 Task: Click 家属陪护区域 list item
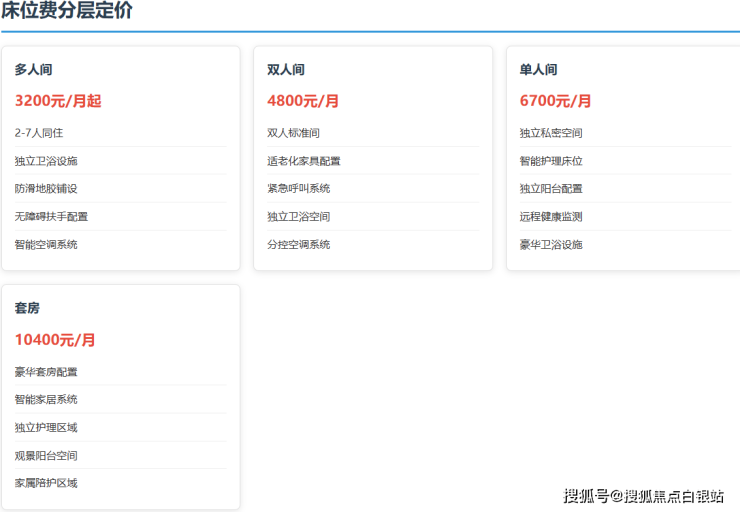click(x=46, y=483)
